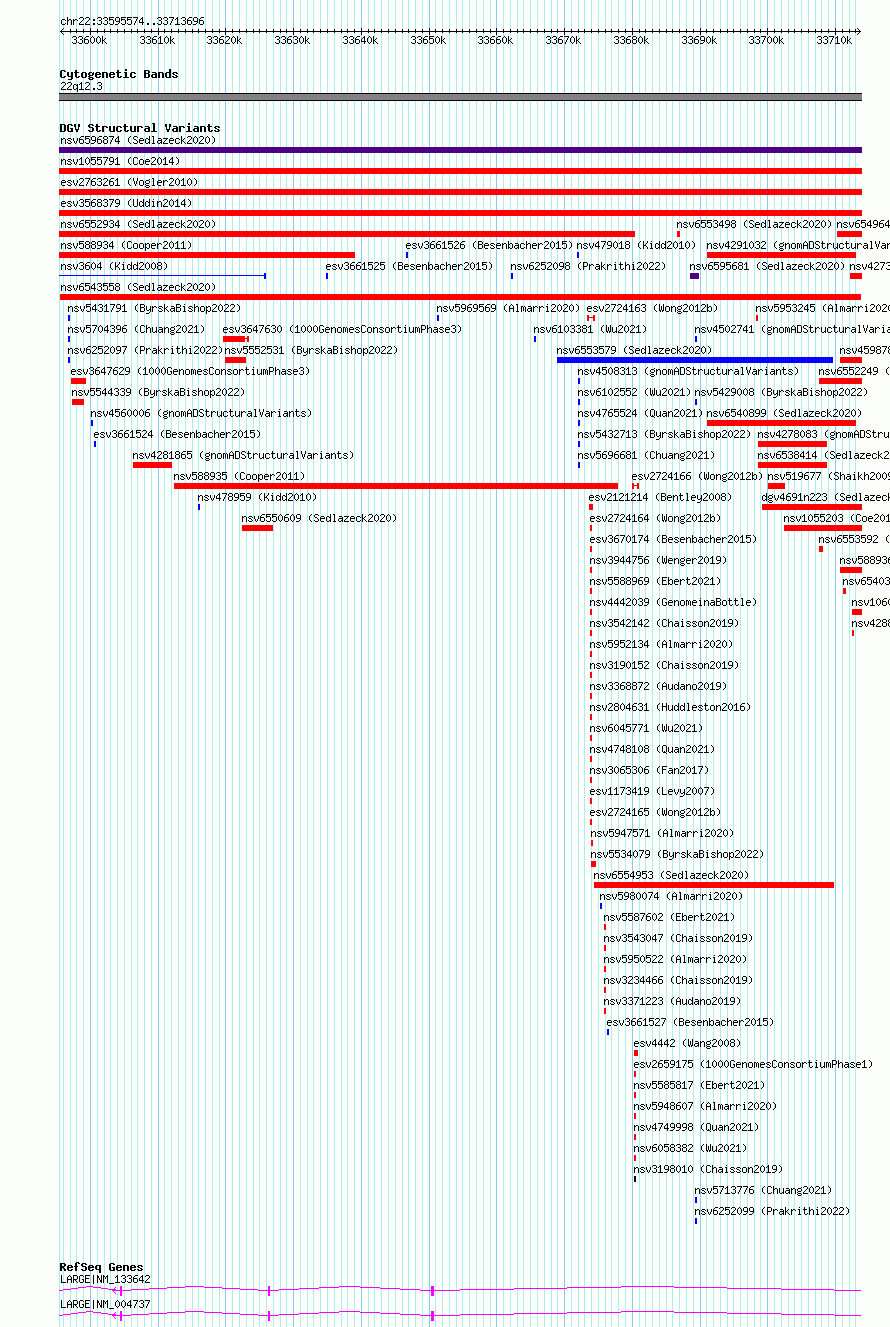This screenshot has height=1327, width=890.
Task: Click the DGV Structural Variants track title
Action: click(x=139, y=128)
